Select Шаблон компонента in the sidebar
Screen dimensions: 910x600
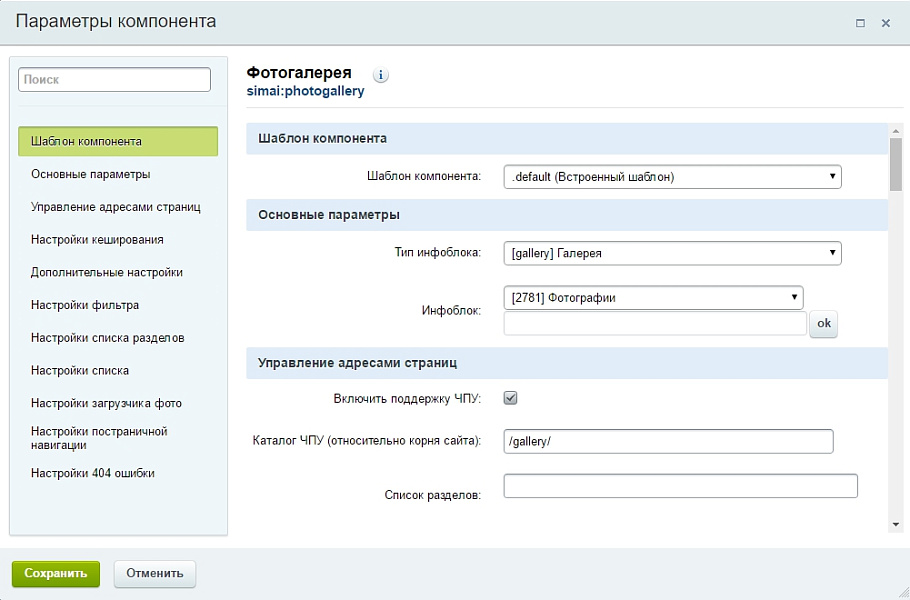click(118, 141)
